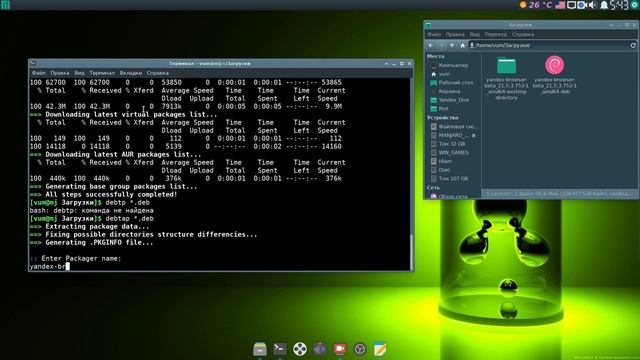Click the screen recorder camera tray icon
The image size is (640, 360).
[x=582, y=5]
